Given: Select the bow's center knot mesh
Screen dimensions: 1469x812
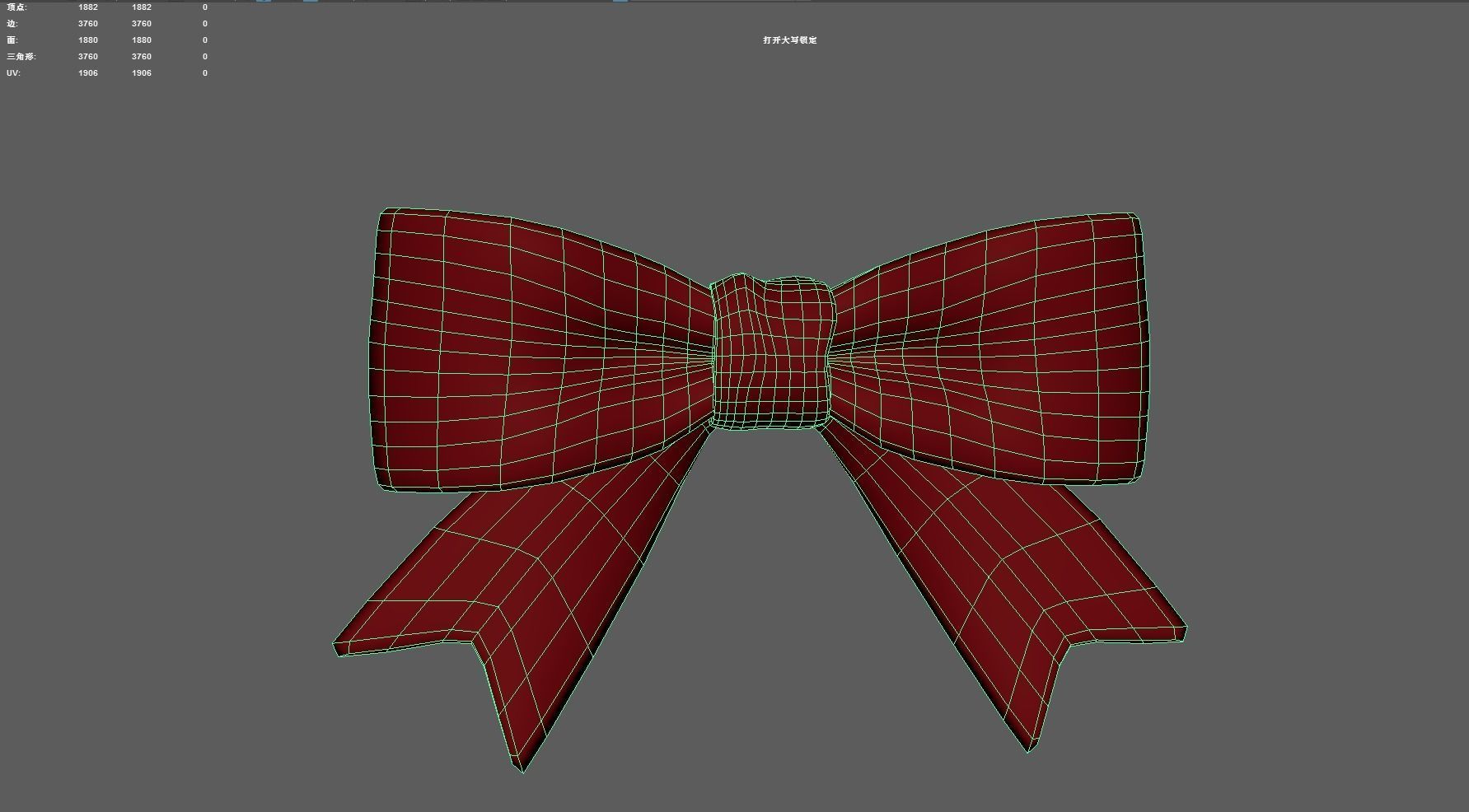Looking at the screenshot, I should [771, 353].
